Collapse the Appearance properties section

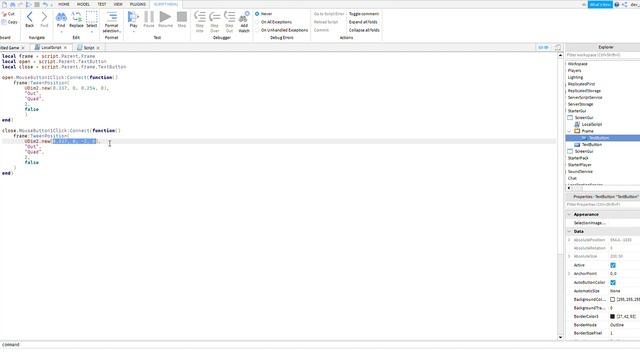(569, 214)
